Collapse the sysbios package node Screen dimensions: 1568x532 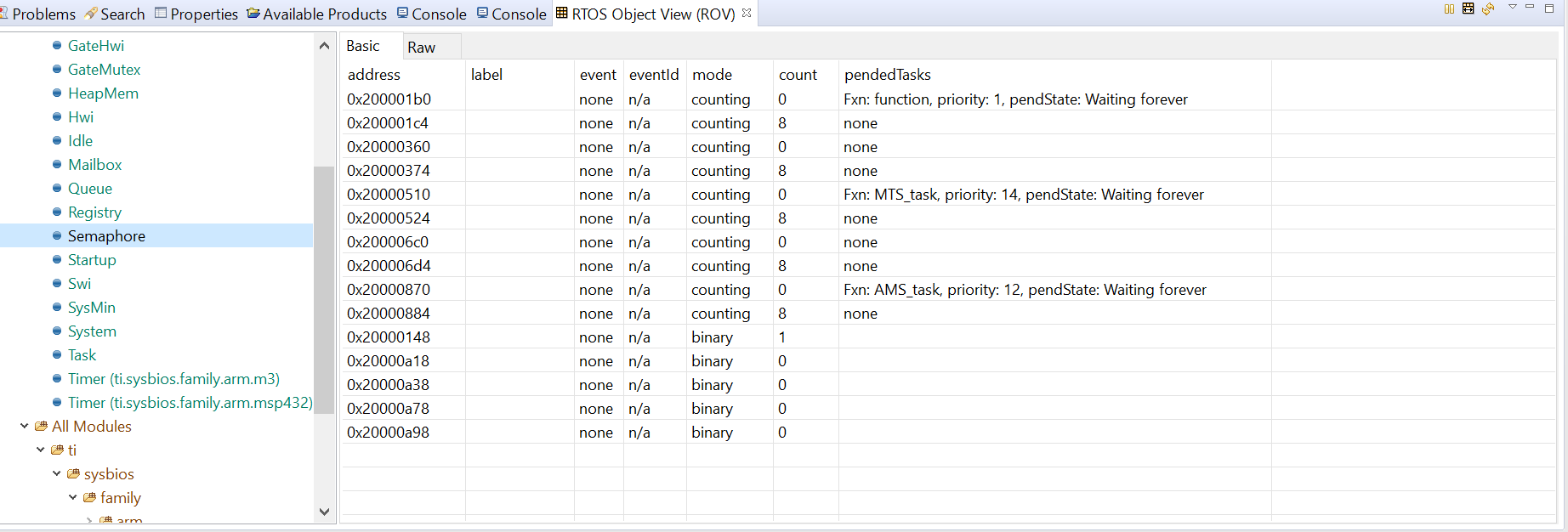tap(57, 474)
